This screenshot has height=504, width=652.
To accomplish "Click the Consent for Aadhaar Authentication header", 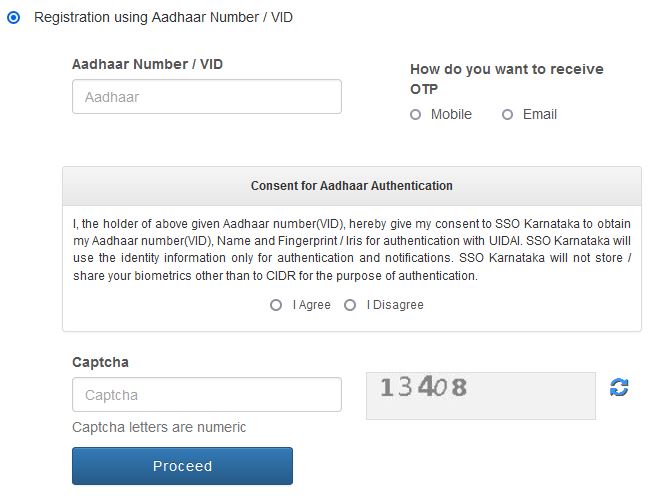I will (x=352, y=185).
